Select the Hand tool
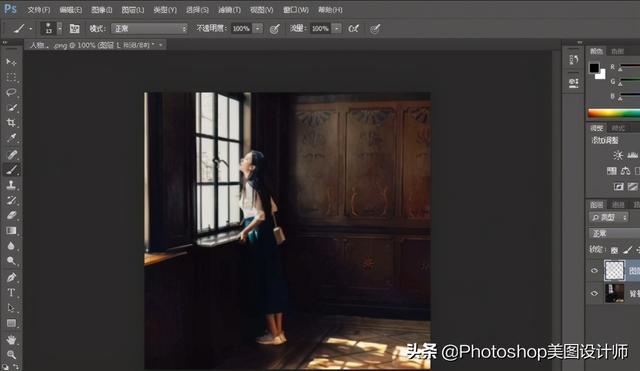This screenshot has height=371, width=640. 11,339
